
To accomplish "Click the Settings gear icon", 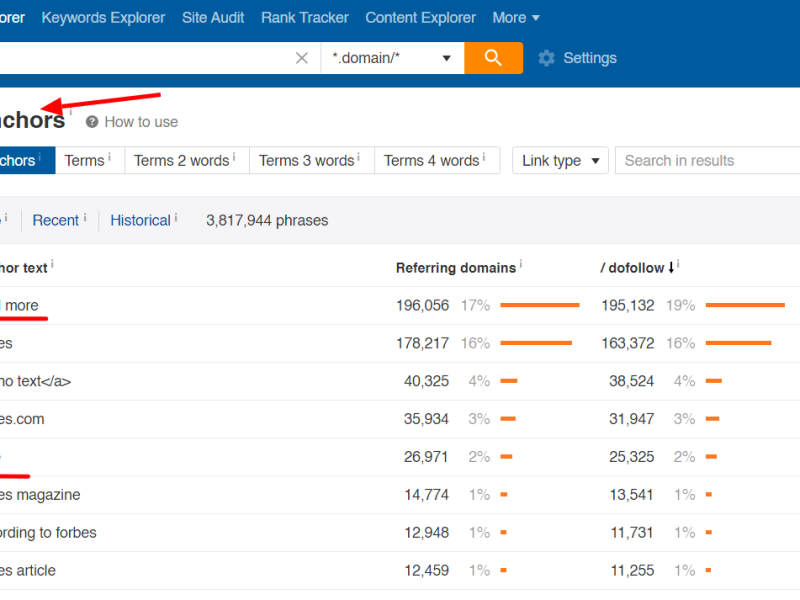I will [546, 58].
